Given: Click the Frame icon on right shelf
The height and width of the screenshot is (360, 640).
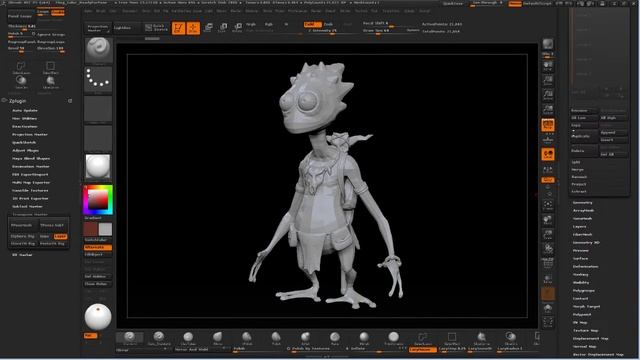Looking at the screenshot, I should pyautogui.click(x=548, y=205).
